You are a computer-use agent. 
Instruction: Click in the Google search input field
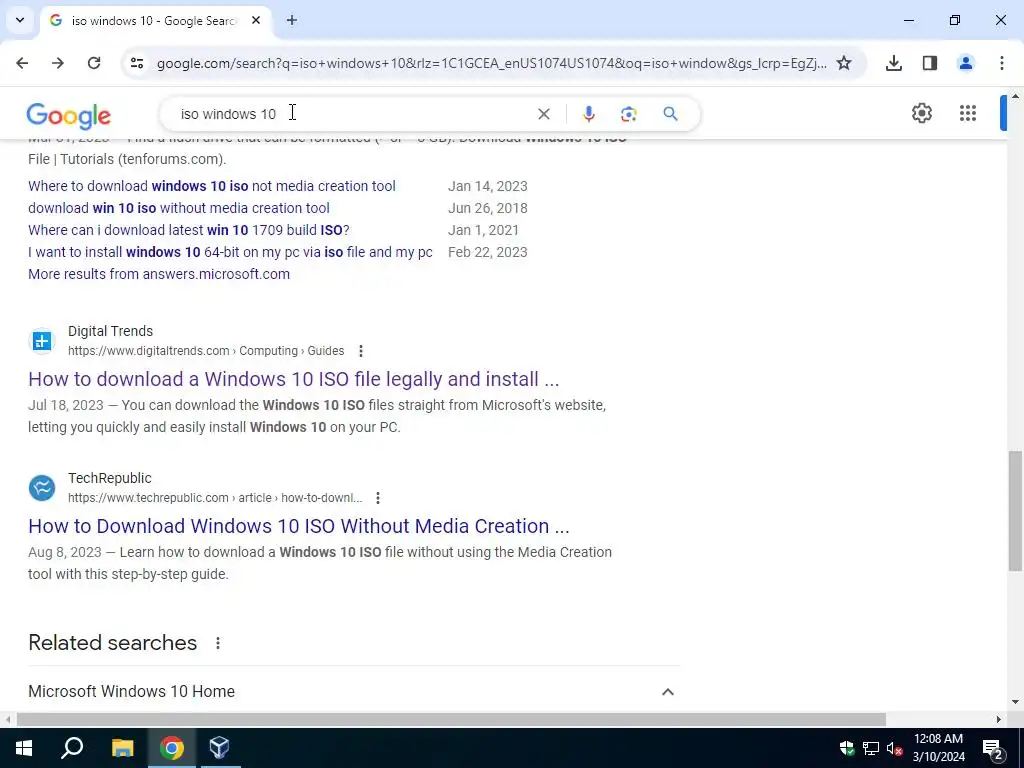(x=353, y=114)
